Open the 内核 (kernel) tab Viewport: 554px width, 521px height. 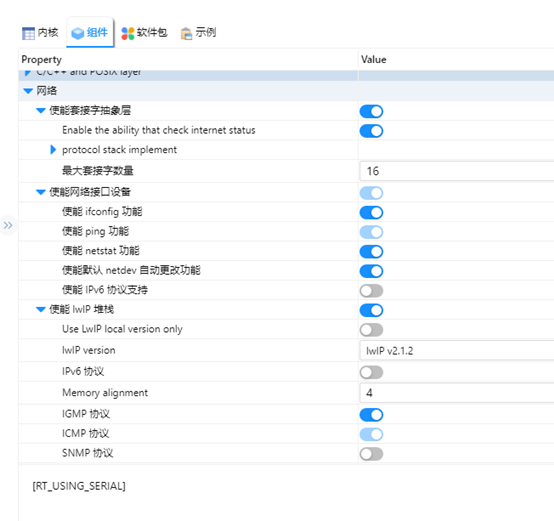pyautogui.click(x=40, y=33)
